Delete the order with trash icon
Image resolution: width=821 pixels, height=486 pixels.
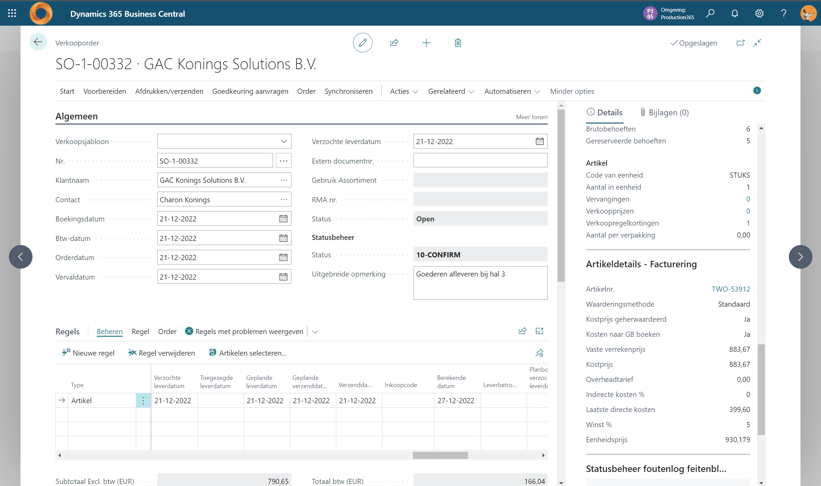tap(458, 42)
